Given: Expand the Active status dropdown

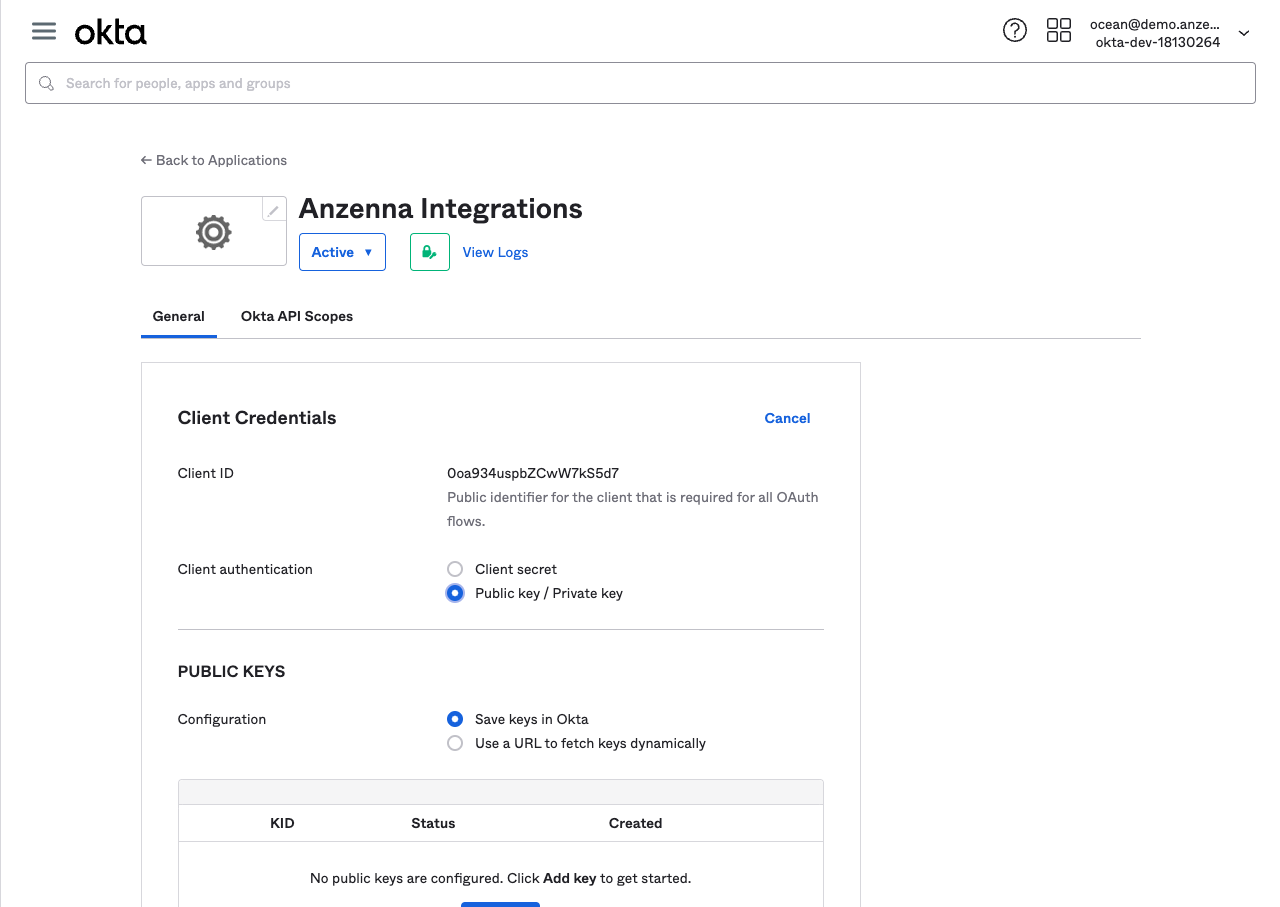Looking at the screenshot, I should (x=341, y=252).
